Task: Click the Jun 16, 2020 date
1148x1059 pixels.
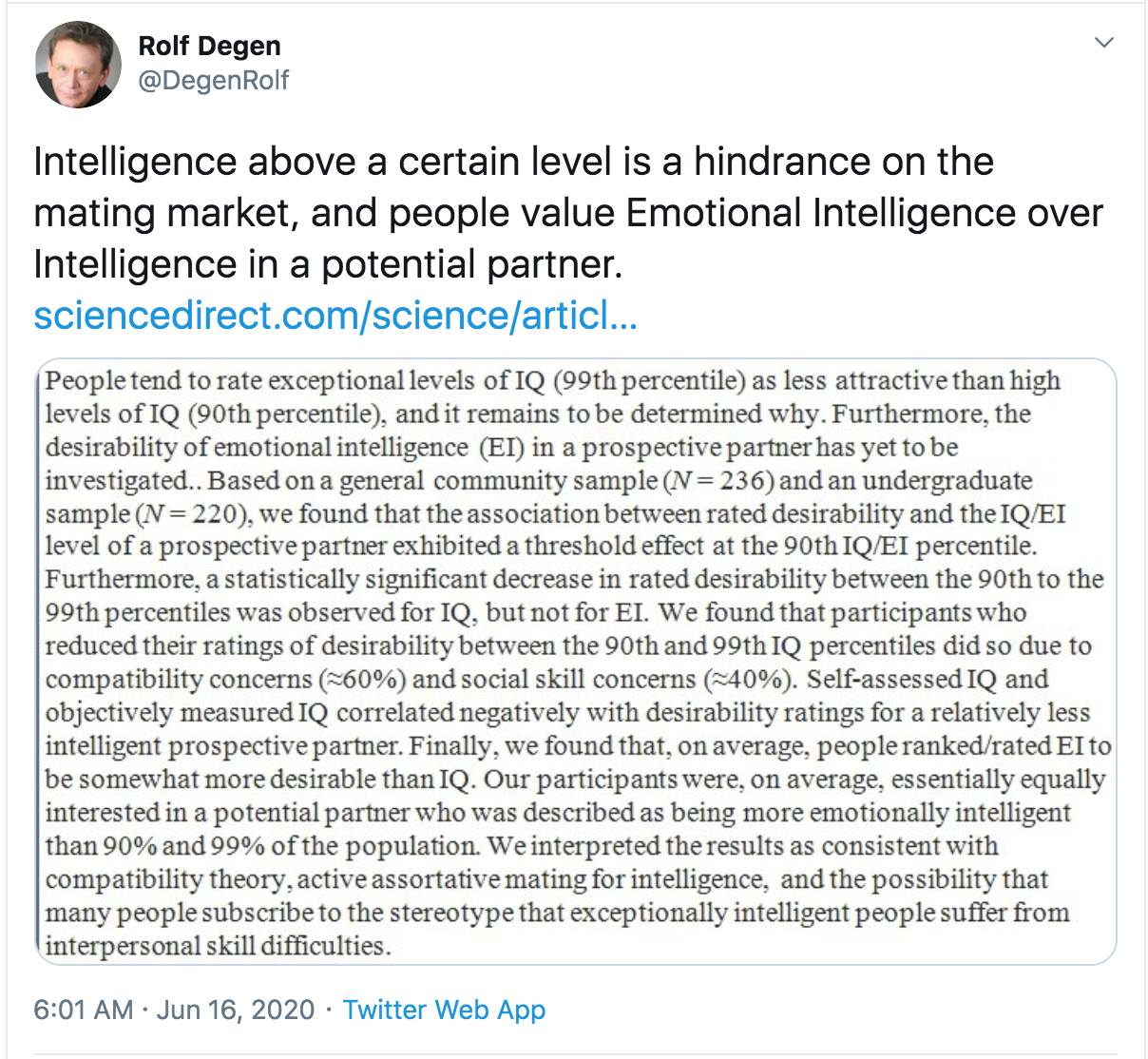Action: coord(236,1009)
